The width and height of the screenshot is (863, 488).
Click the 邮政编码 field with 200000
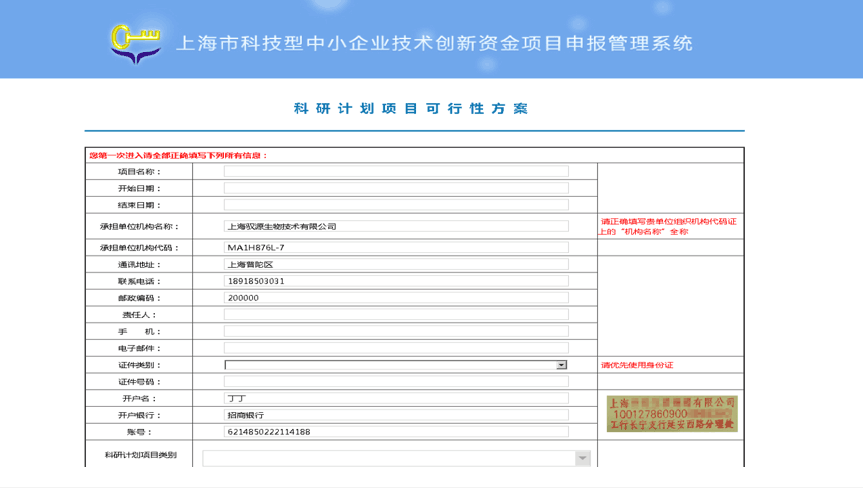pos(396,298)
